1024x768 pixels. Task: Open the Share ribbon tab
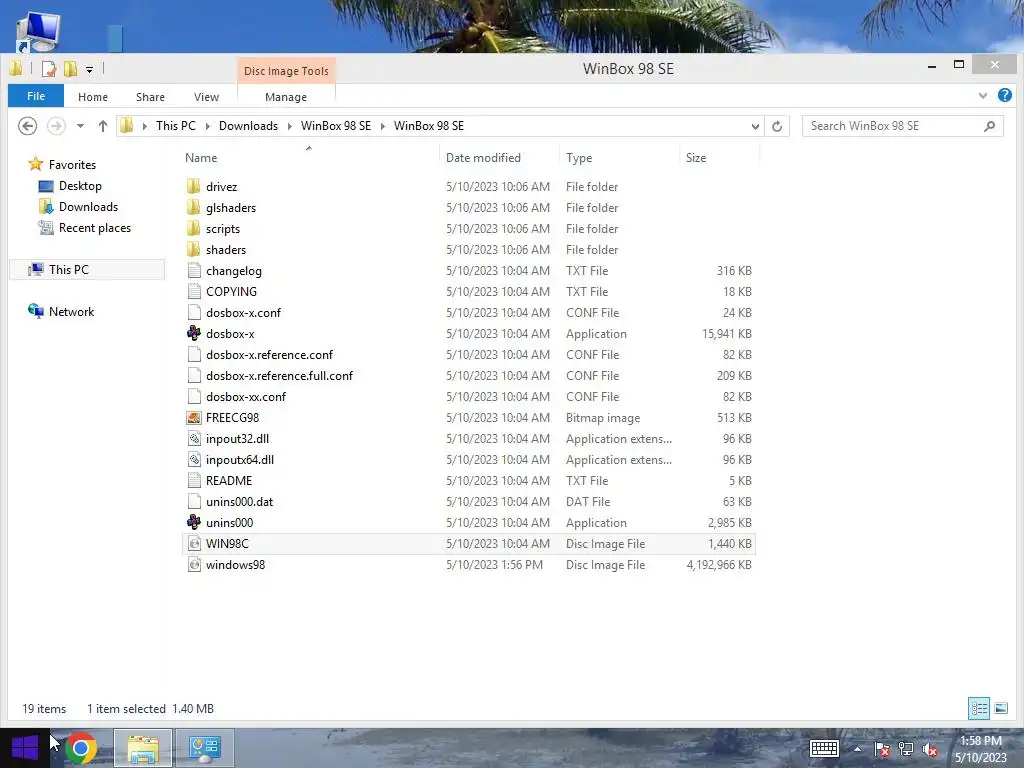tap(150, 97)
